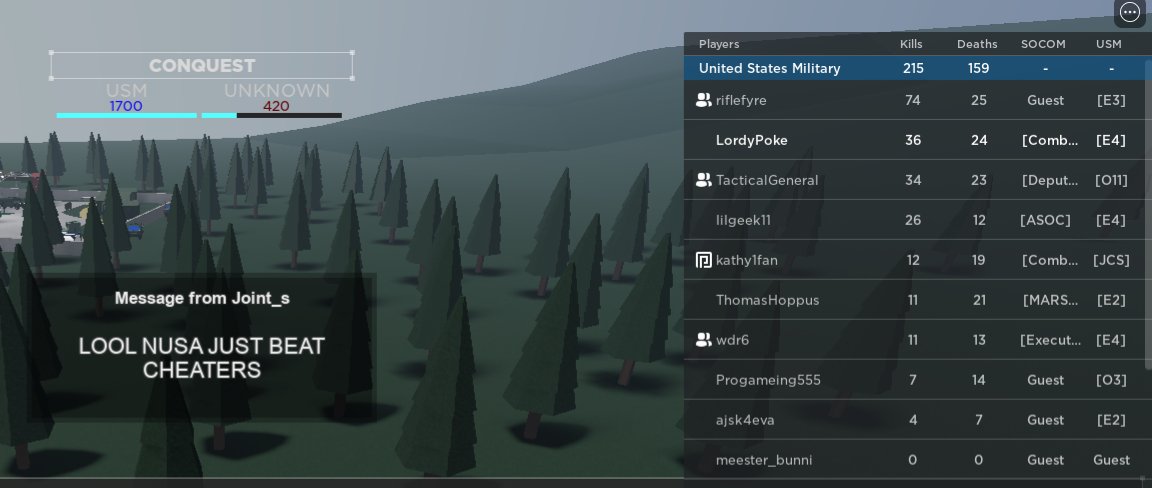The image size is (1152, 488).
Task: Click the friend icon beside wdr6
Action: tap(703, 340)
